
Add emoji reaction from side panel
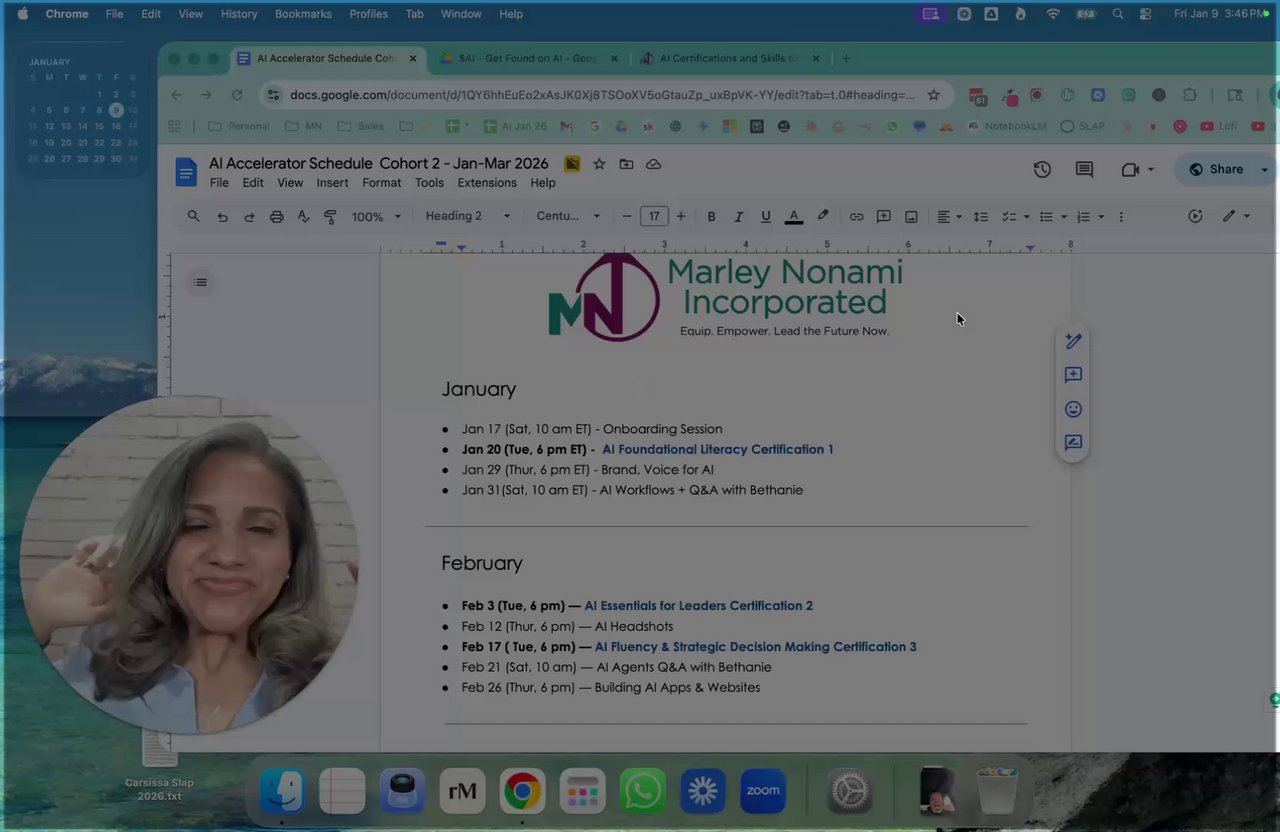(x=1073, y=409)
